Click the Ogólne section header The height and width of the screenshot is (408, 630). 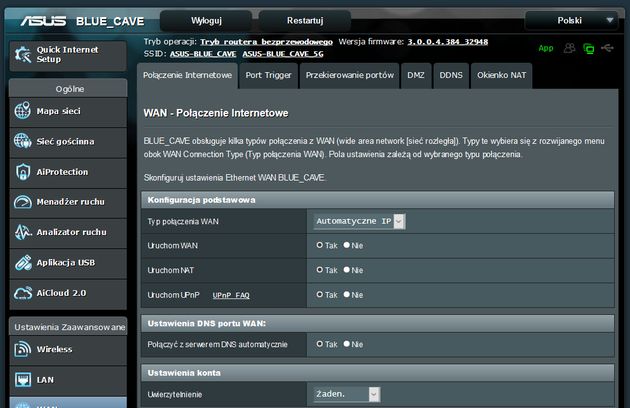tap(68, 88)
